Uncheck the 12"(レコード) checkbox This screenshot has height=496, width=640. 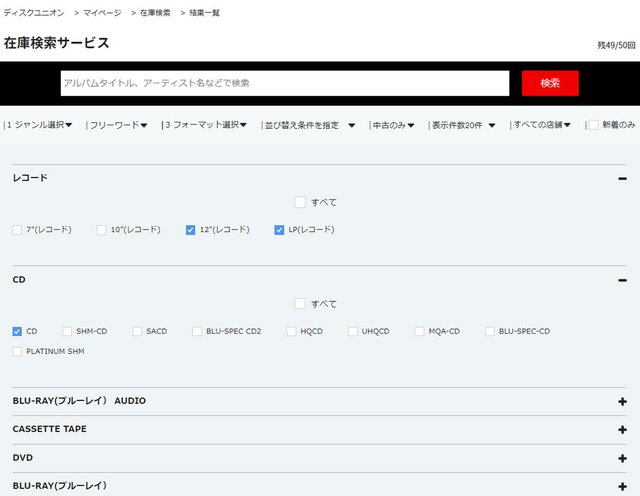(x=190, y=229)
